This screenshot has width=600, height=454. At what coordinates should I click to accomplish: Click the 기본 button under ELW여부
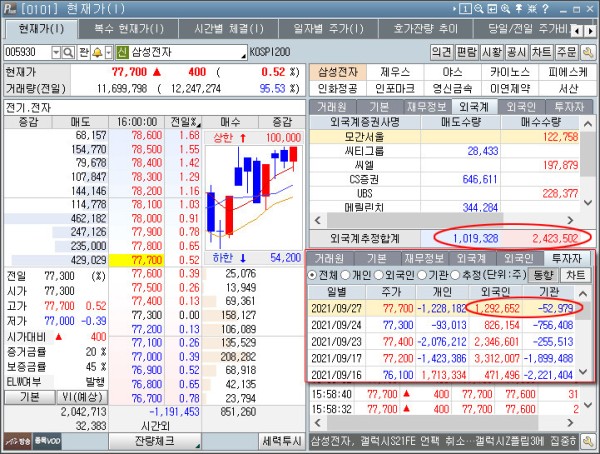tap(30, 397)
